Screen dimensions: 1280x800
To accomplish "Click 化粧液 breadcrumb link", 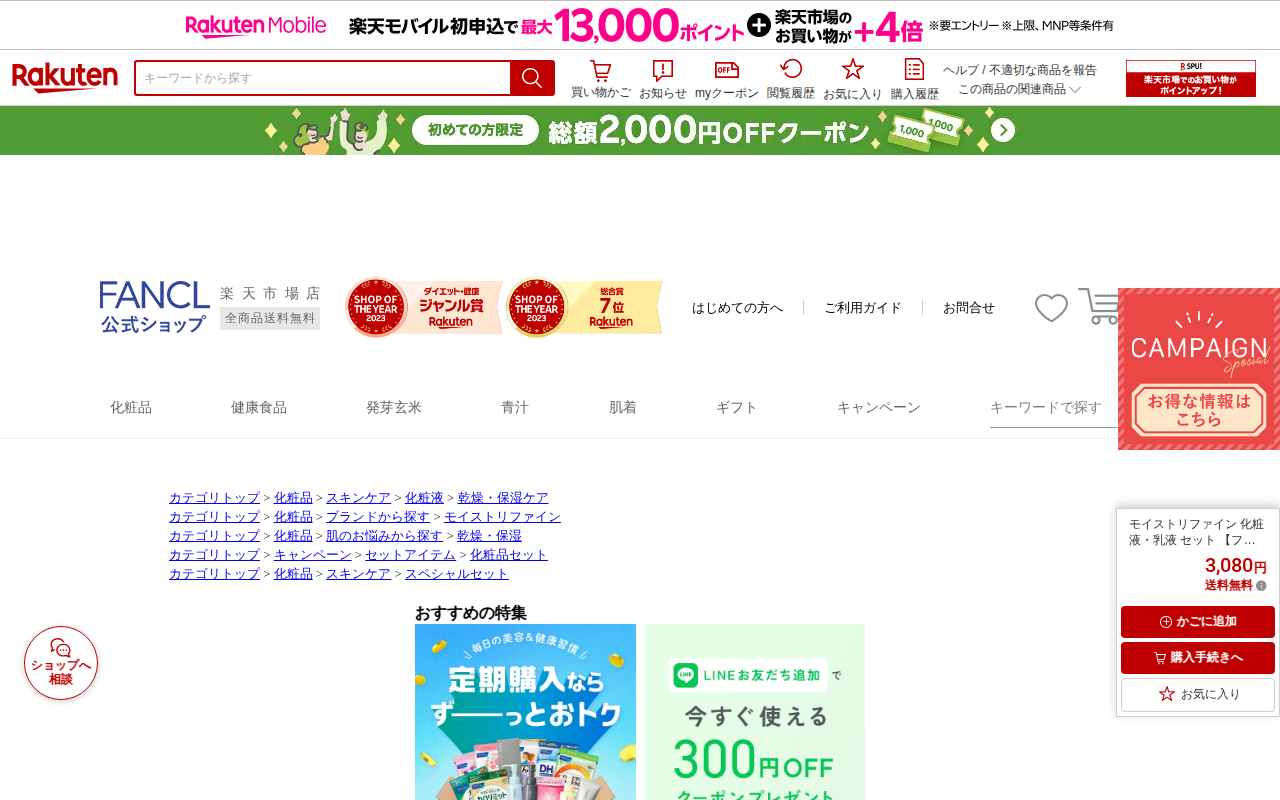I will point(424,498).
